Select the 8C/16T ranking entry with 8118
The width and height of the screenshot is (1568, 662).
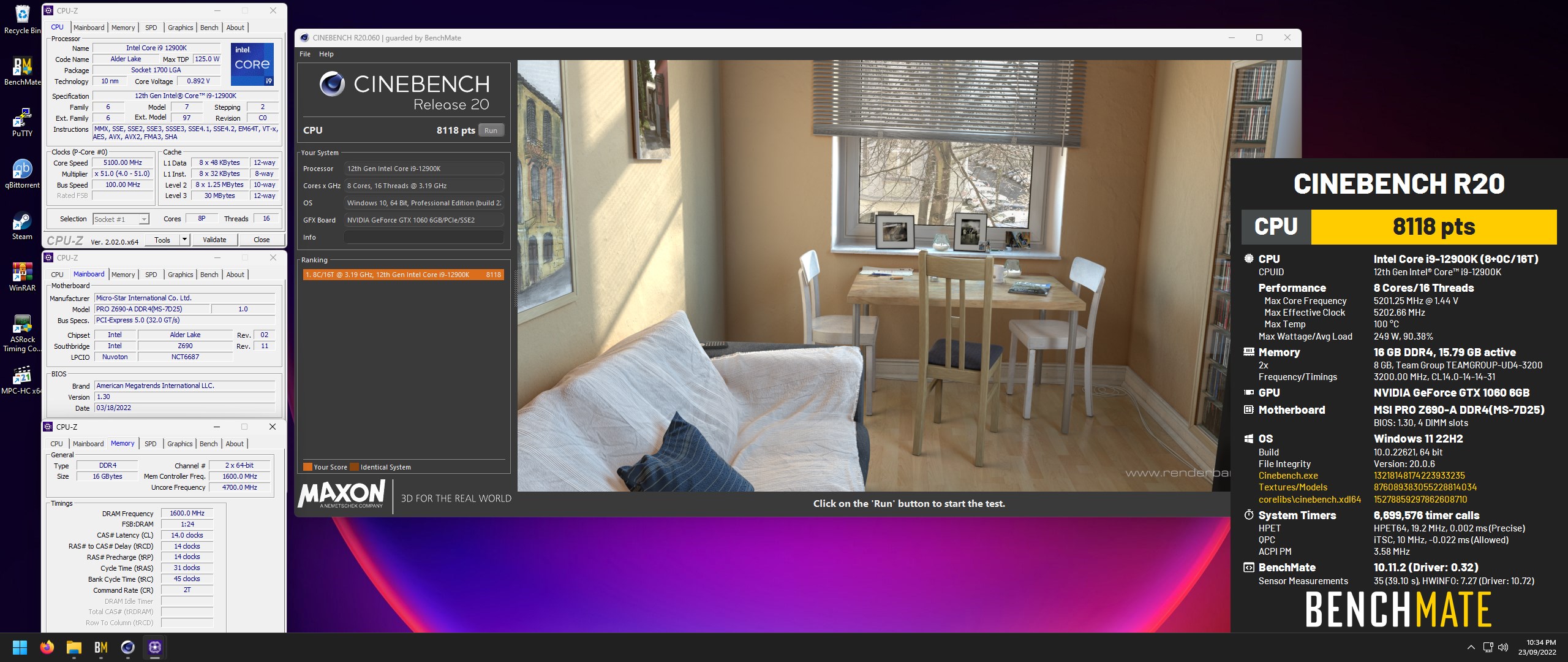403,275
